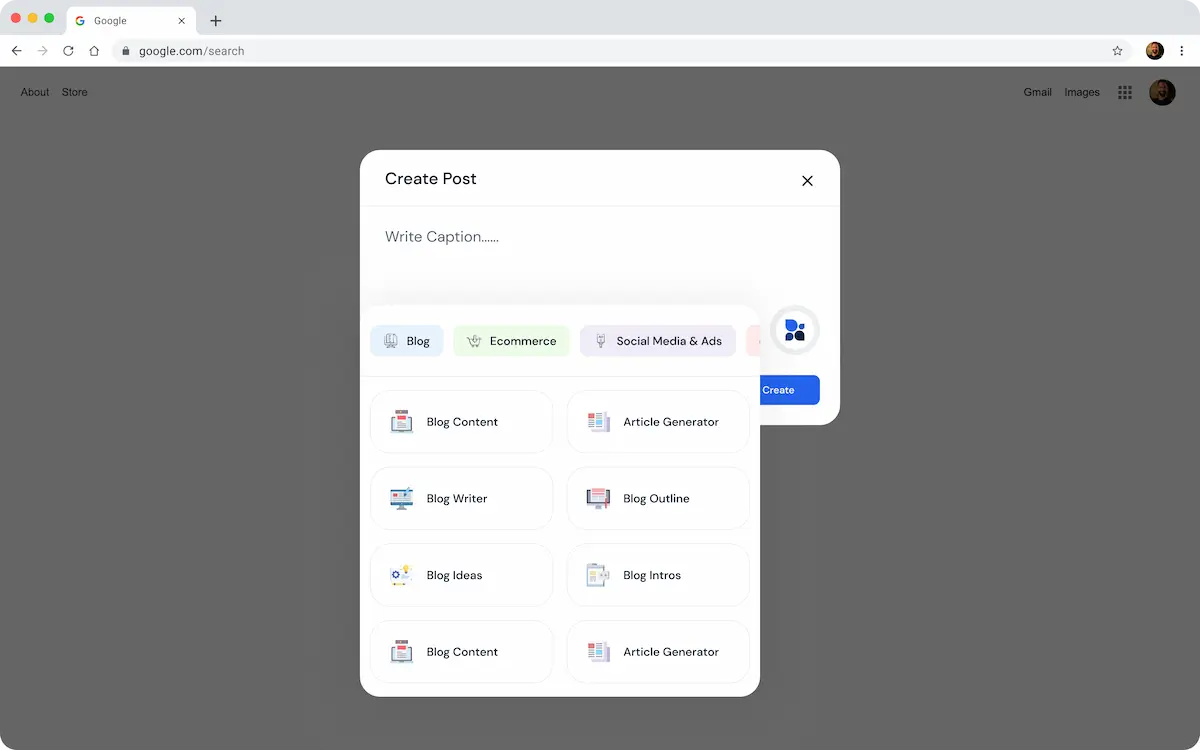Click the AI assistant logo icon
Screen dimensions: 1200x750
(x=795, y=330)
